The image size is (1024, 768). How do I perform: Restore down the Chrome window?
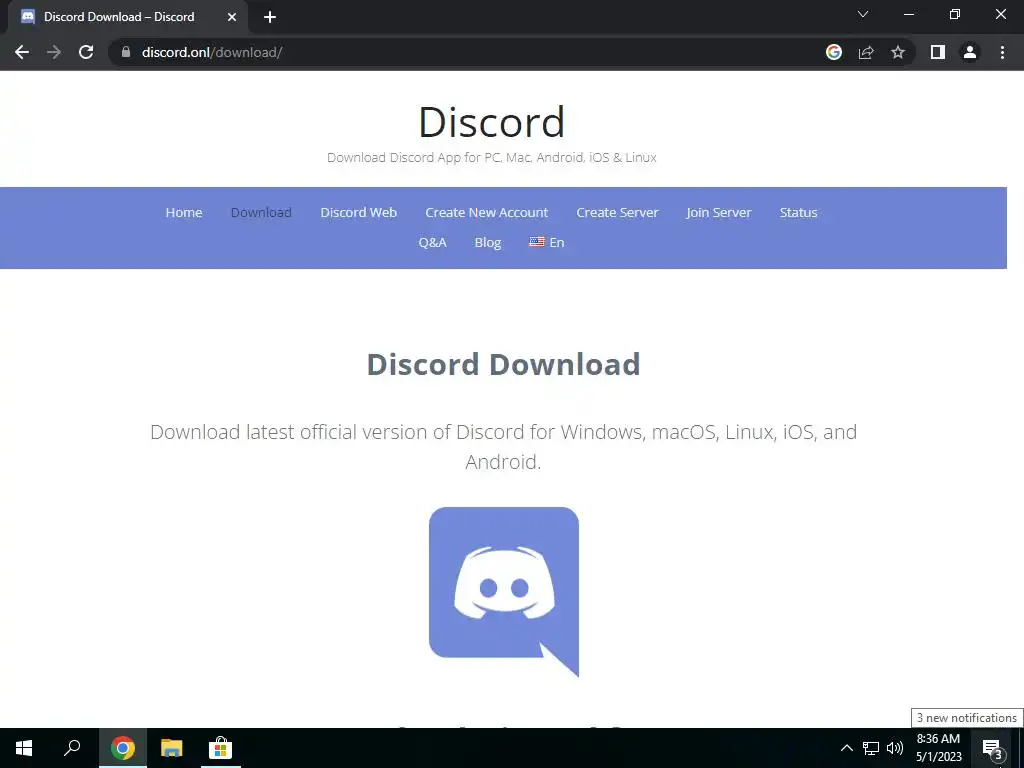coord(955,14)
